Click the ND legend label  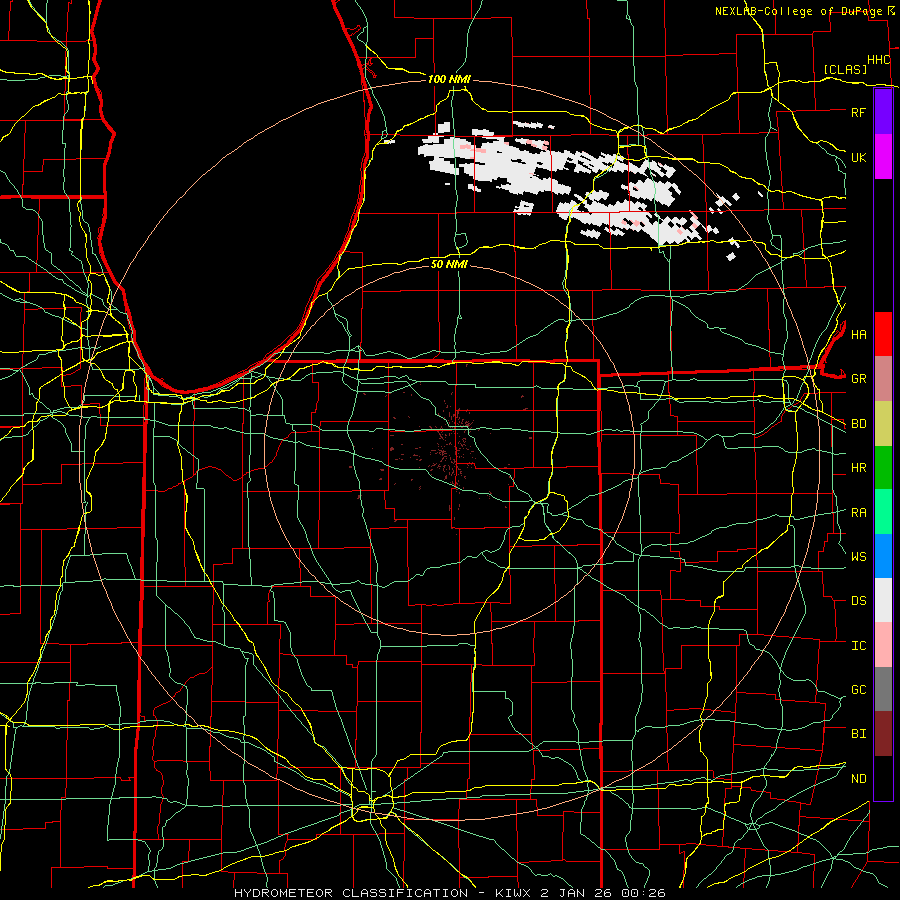[x=858, y=779]
